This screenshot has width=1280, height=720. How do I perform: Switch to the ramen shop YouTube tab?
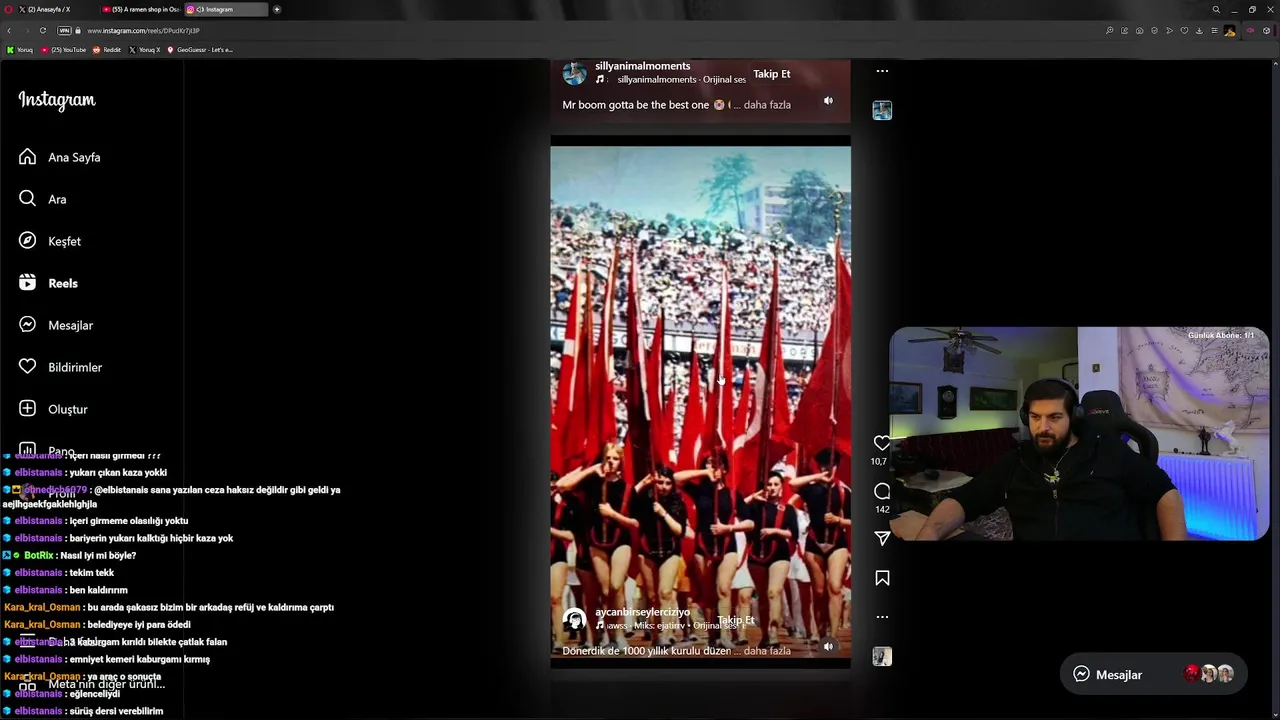pos(141,9)
